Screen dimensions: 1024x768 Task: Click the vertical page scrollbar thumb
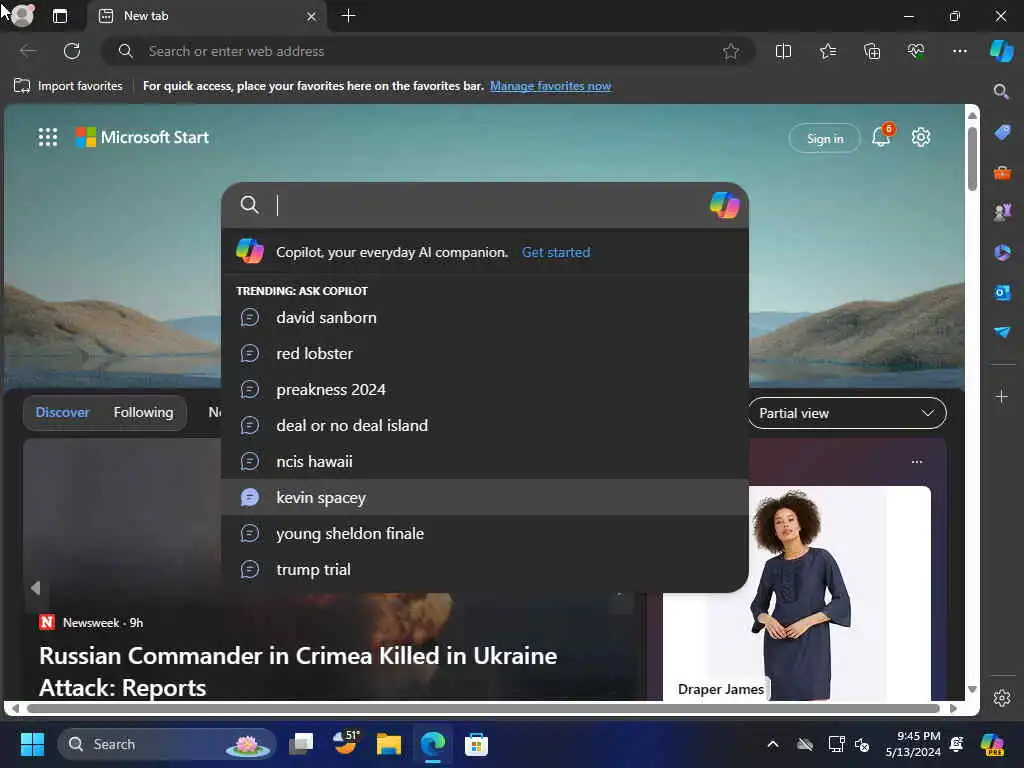point(972,159)
